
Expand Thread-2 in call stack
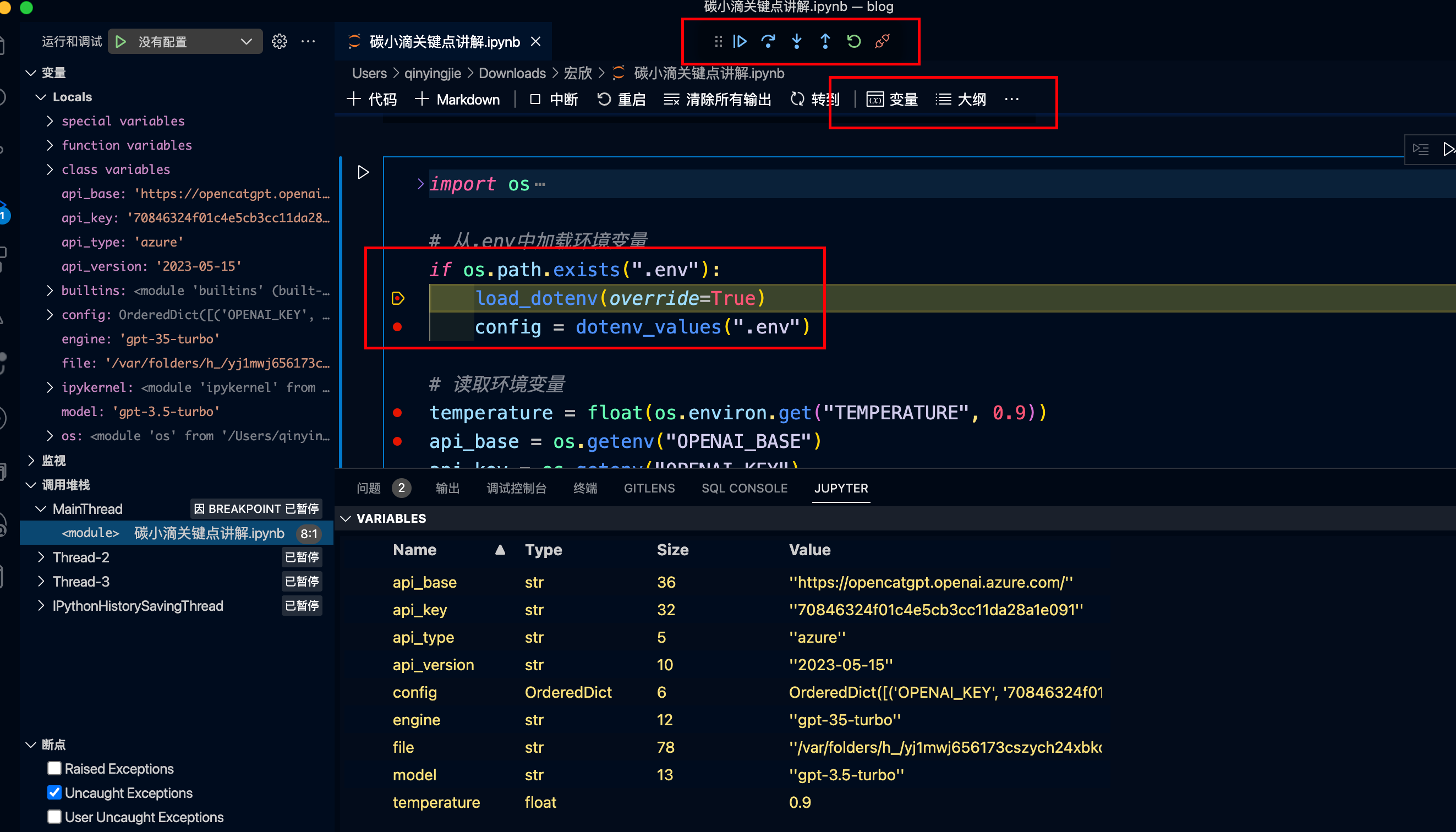pyautogui.click(x=41, y=557)
